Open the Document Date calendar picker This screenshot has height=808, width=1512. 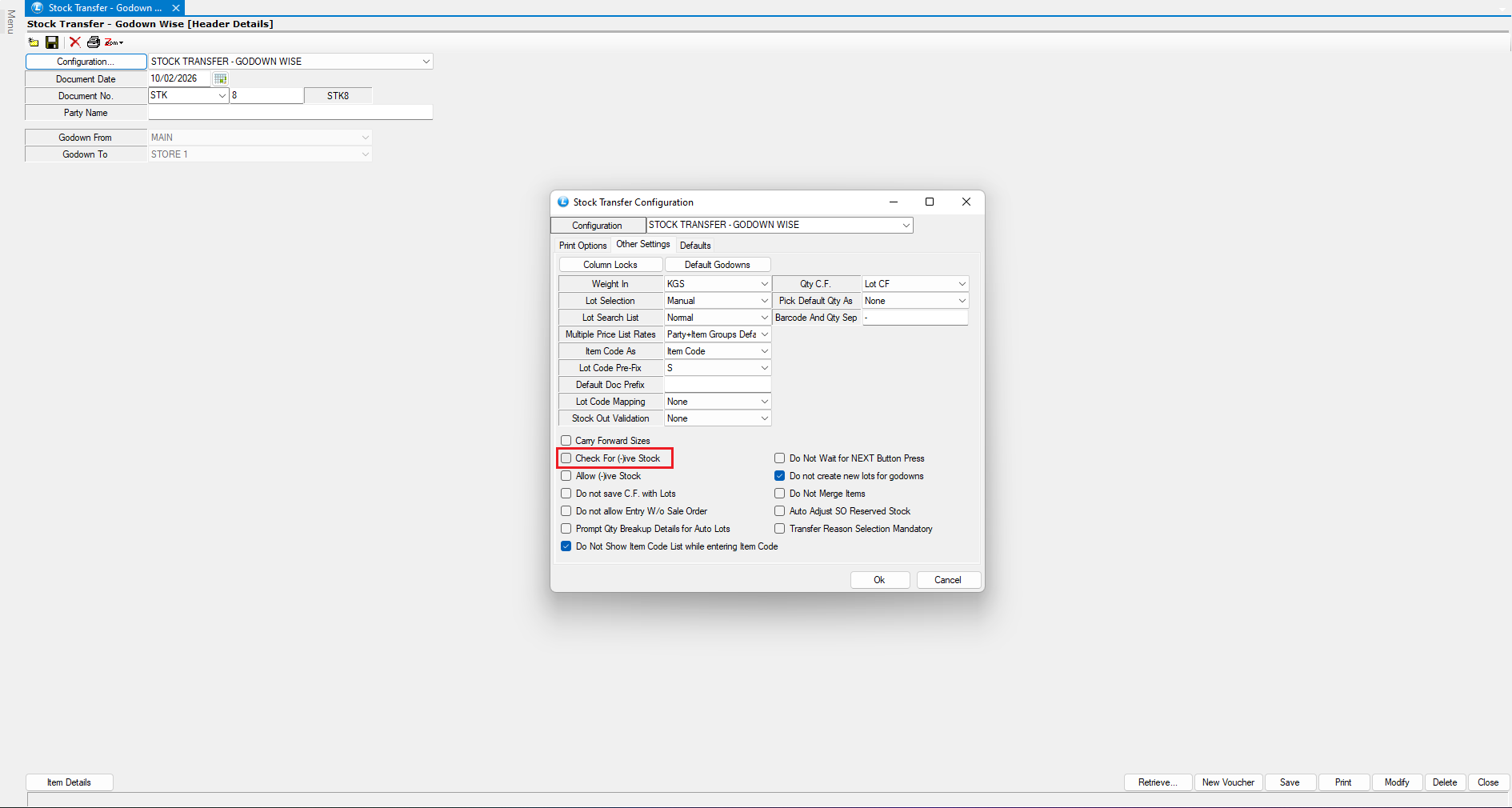pyautogui.click(x=221, y=78)
